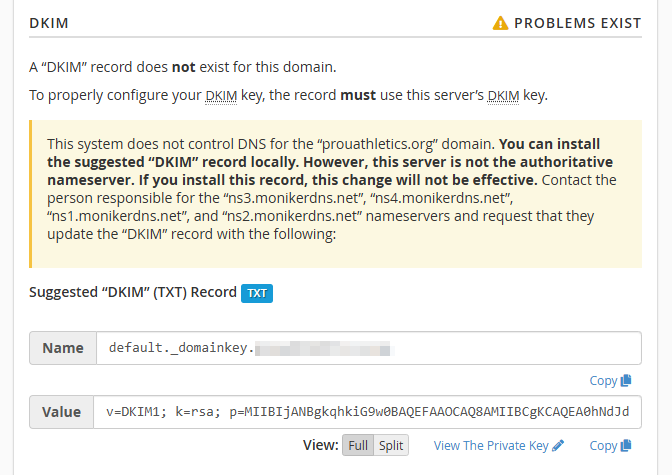Click the Suggested DKIM (TXT) Record heading
672x475 pixels.
(133, 292)
